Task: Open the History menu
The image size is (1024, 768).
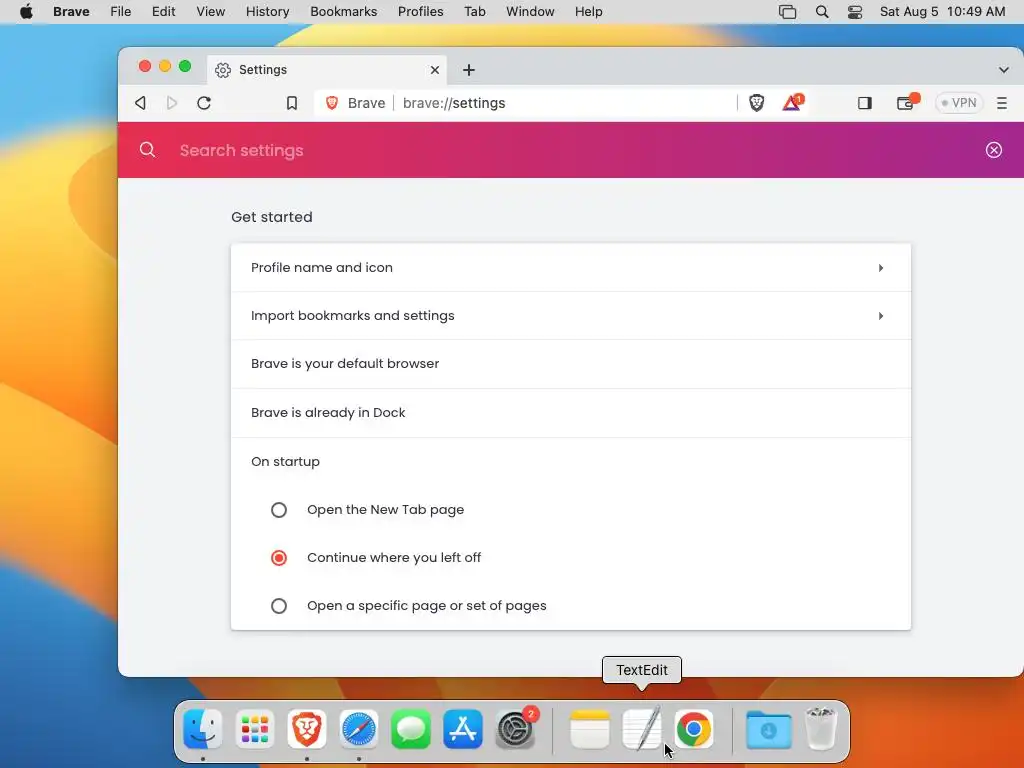Action: (x=267, y=12)
